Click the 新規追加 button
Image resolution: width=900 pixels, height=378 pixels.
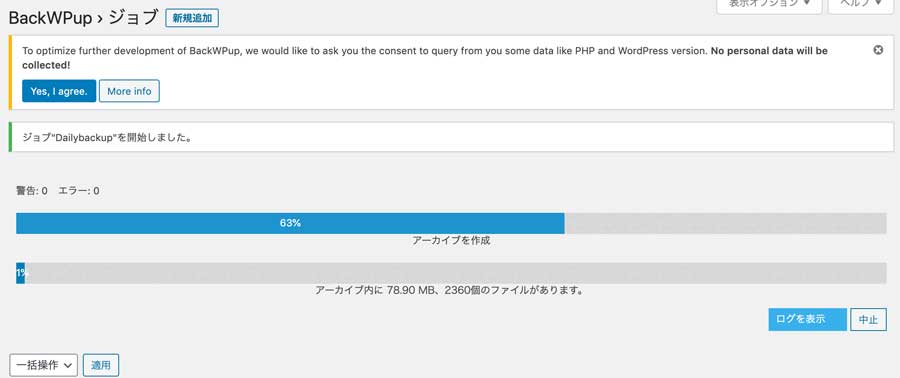click(192, 18)
